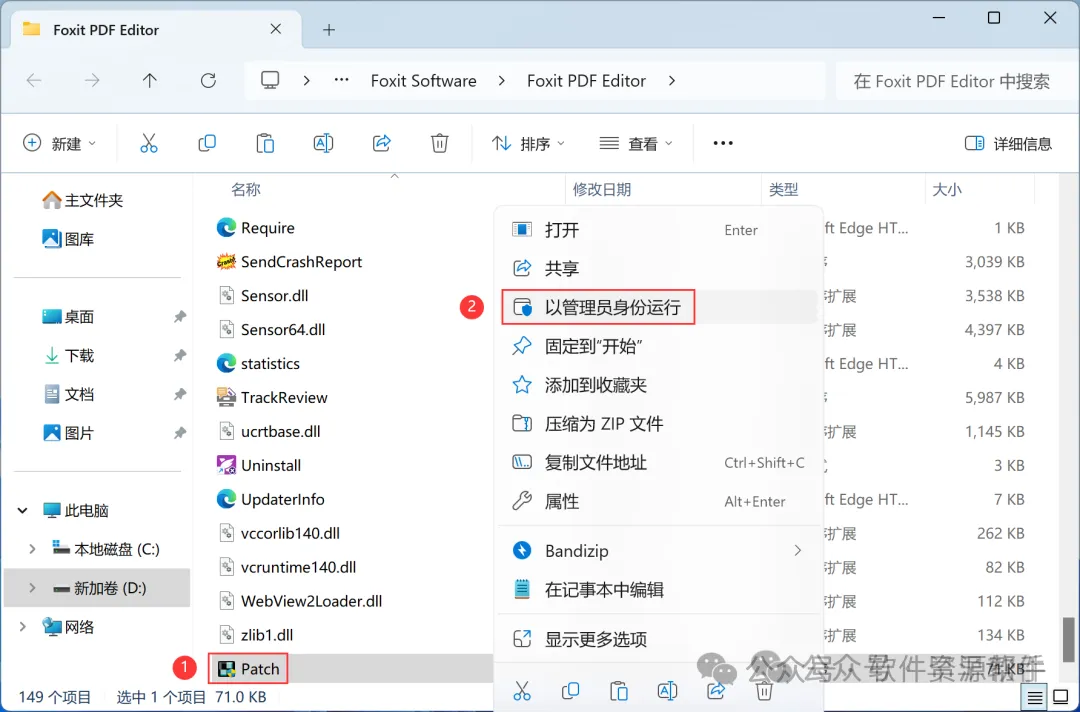Screen dimensions: 1080x712
Task: Choose 以管理员身份运行 in the context menu
Action: coord(658,307)
